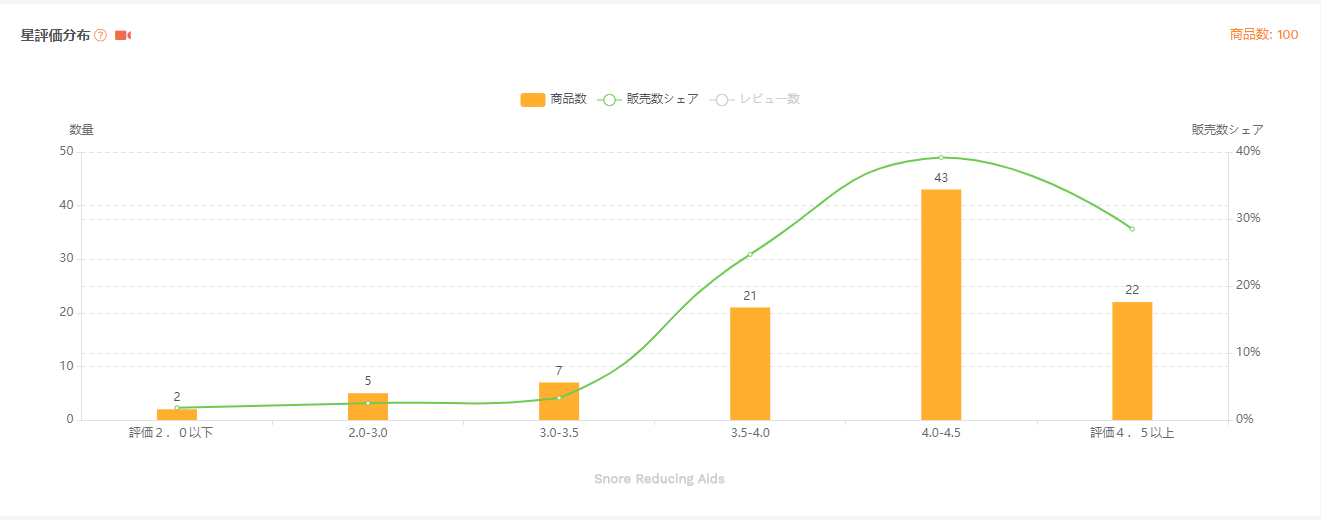Image resolution: width=1321 pixels, height=520 pixels.
Task: Select the green line point above 3.5-4.0 bar
Action: coord(750,254)
